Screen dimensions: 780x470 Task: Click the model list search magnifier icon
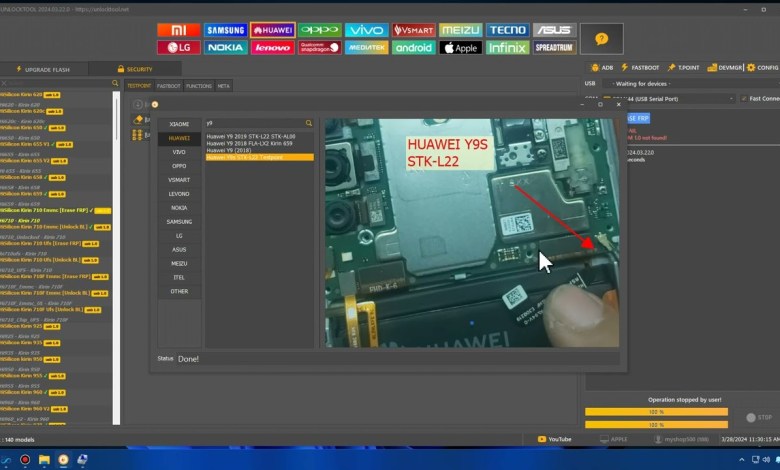click(115, 83)
